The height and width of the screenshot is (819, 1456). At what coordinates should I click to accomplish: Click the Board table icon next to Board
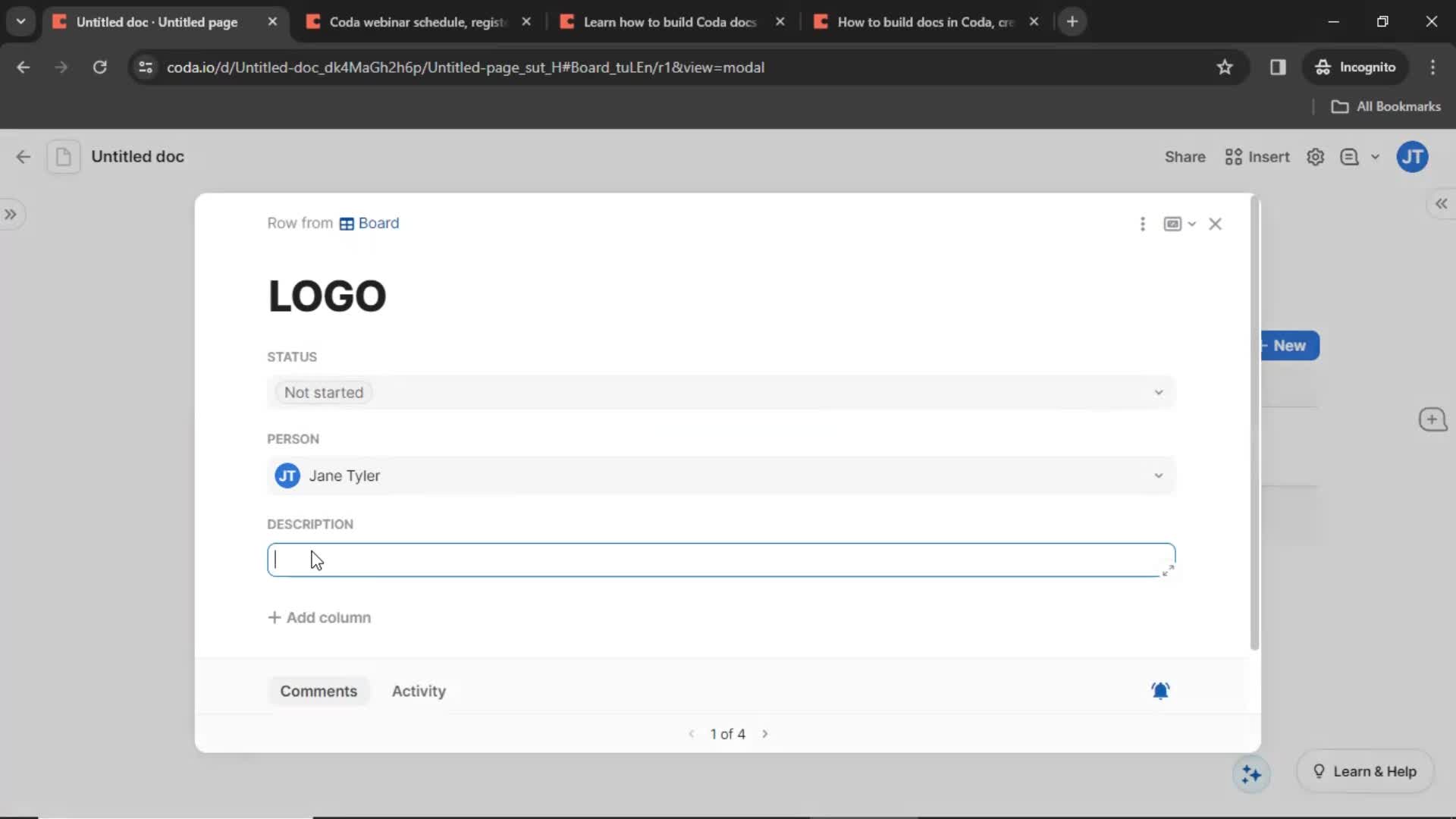[346, 223]
